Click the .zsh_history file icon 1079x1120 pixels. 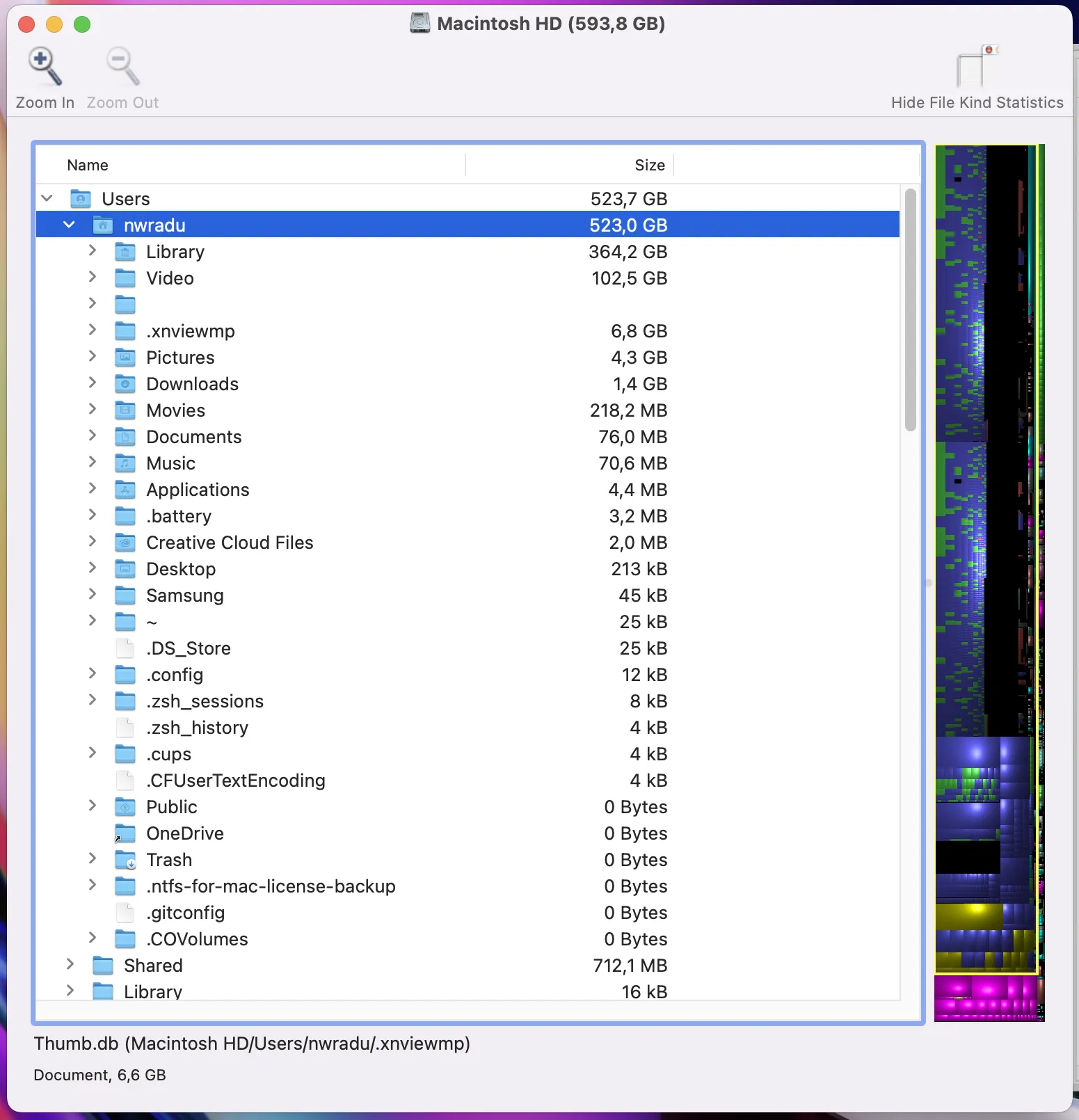(x=125, y=728)
